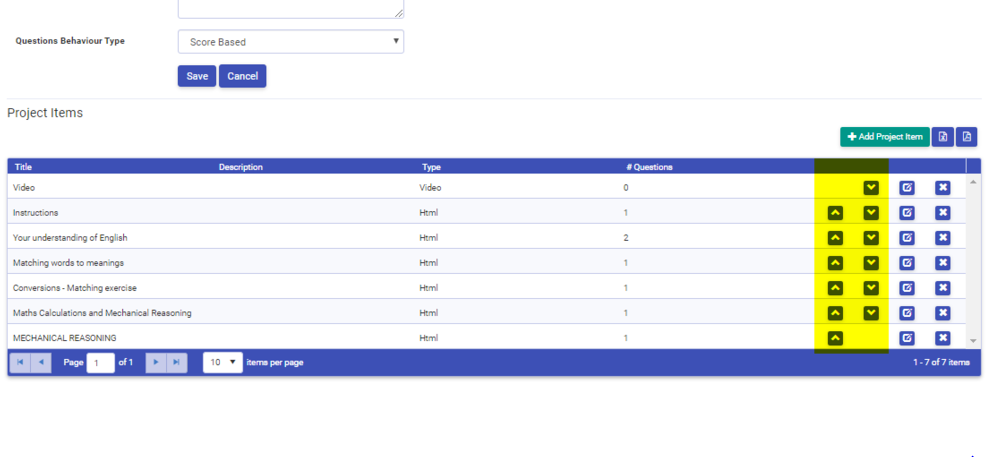Delete Maths Calculations and Mechanical Reasoning item
993x457 pixels.
(x=942, y=313)
